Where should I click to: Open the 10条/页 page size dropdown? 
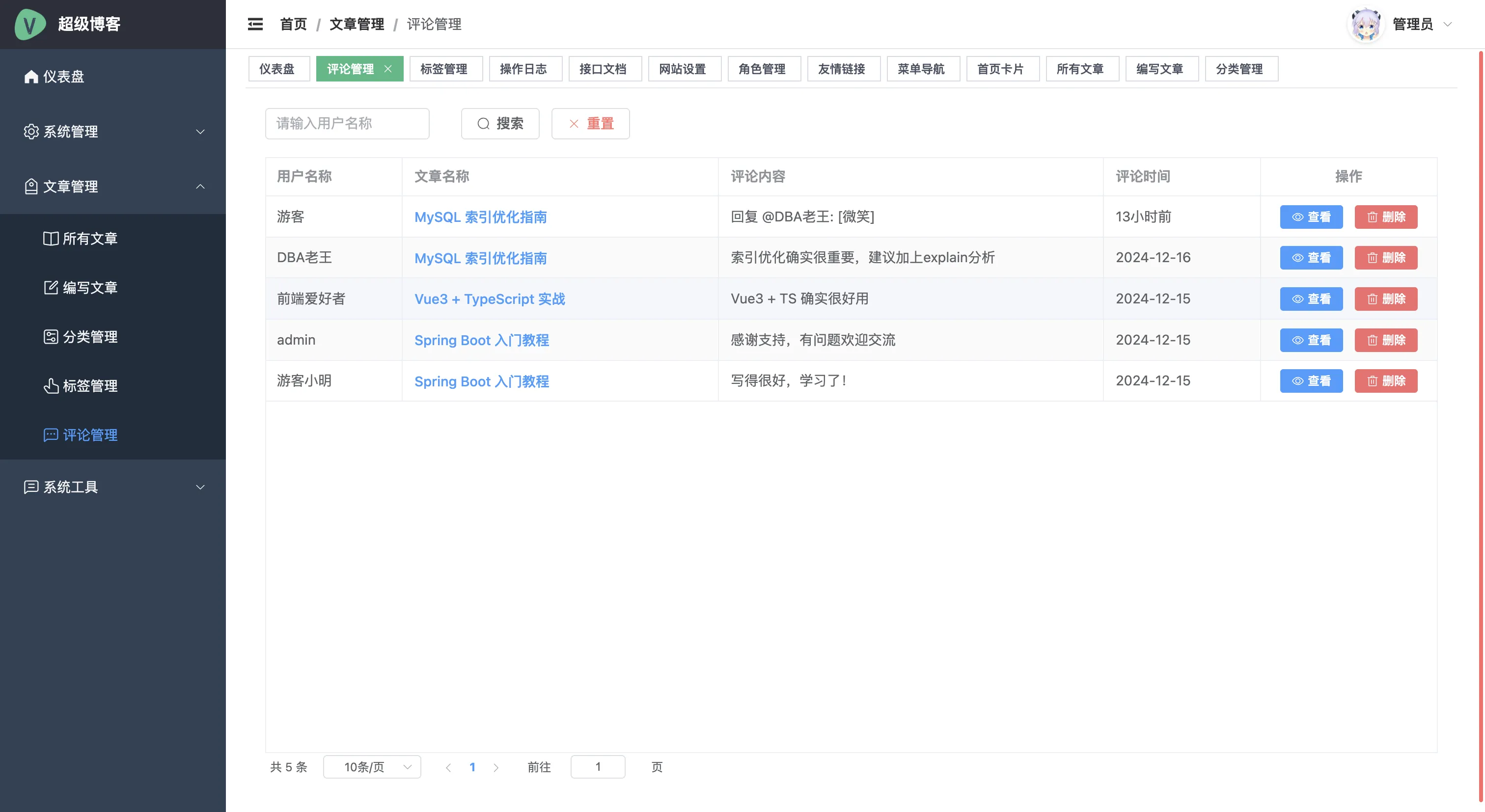click(372, 767)
